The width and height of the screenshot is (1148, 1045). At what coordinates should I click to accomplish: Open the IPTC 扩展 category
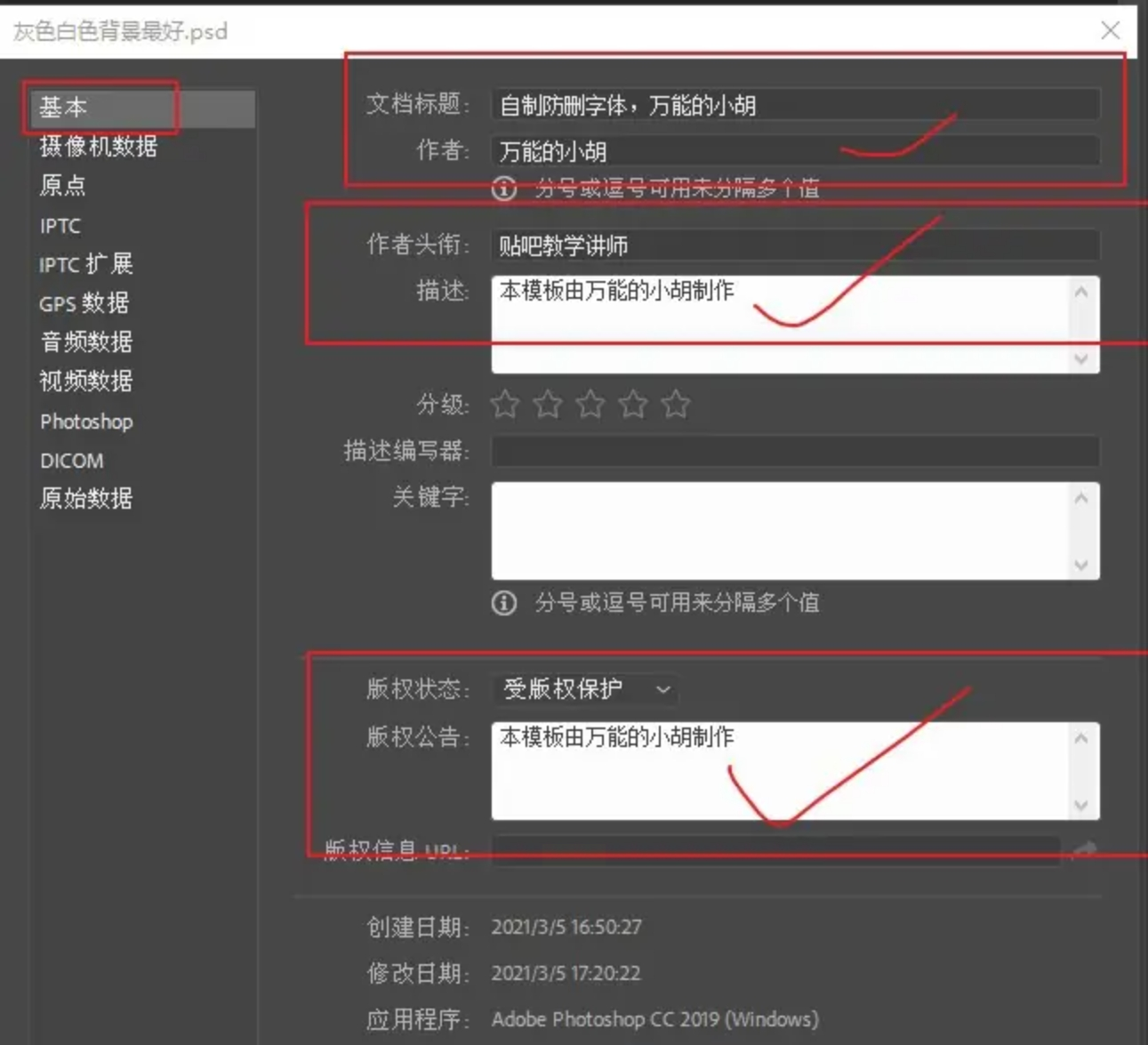click(x=86, y=264)
